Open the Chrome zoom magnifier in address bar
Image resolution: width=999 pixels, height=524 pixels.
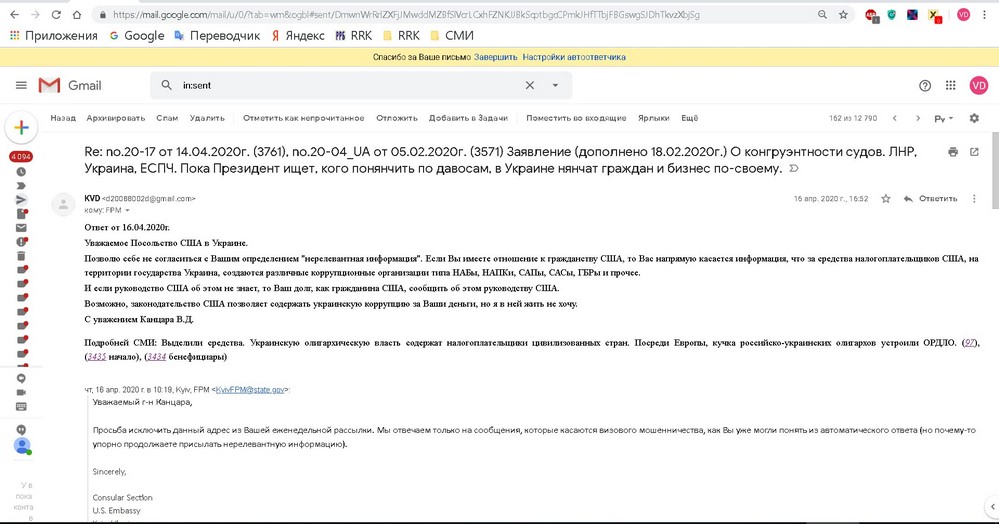click(x=823, y=15)
